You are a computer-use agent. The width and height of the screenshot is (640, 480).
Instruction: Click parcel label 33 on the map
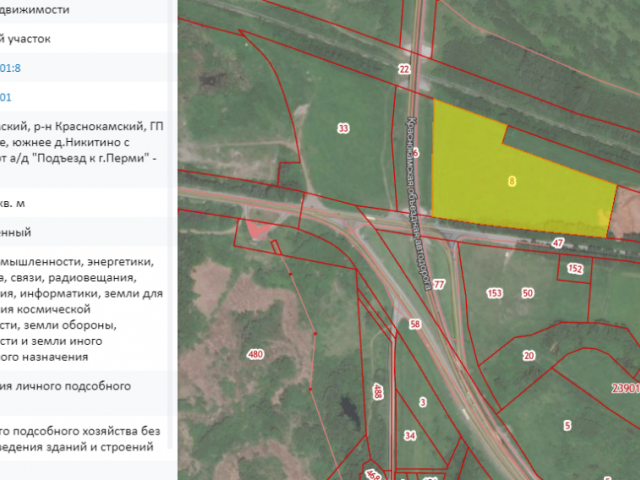coord(343,129)
